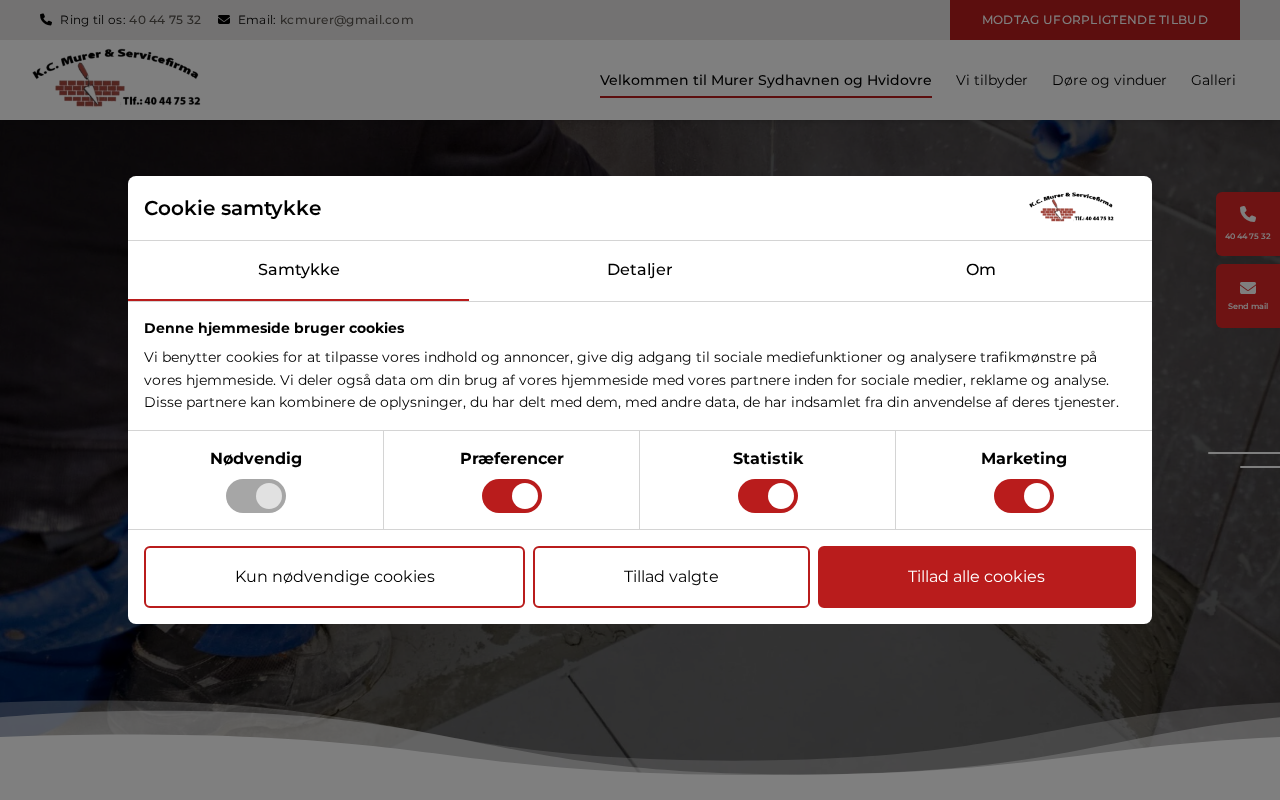Click the envelope icon beside 'Email'
1280x800 pixels.
pyautogui.click(x=224, y=20)
